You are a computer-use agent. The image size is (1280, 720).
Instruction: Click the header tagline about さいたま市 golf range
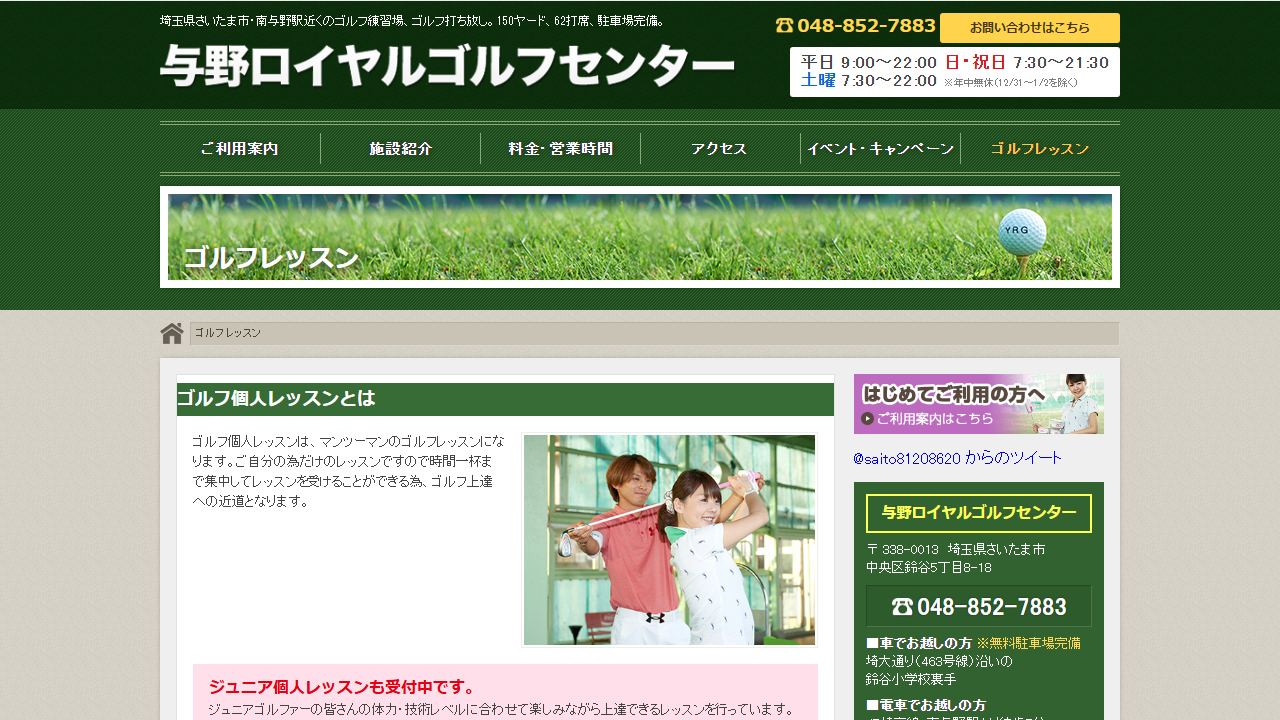(413, 20)
